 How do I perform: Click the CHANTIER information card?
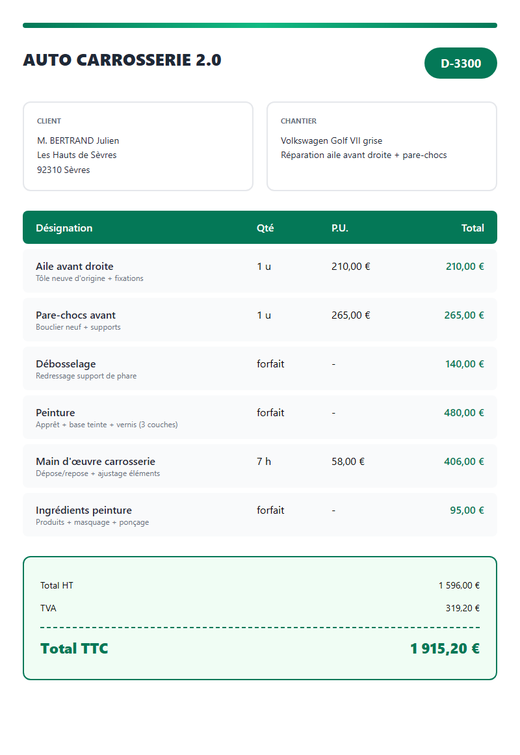point(382,146)
